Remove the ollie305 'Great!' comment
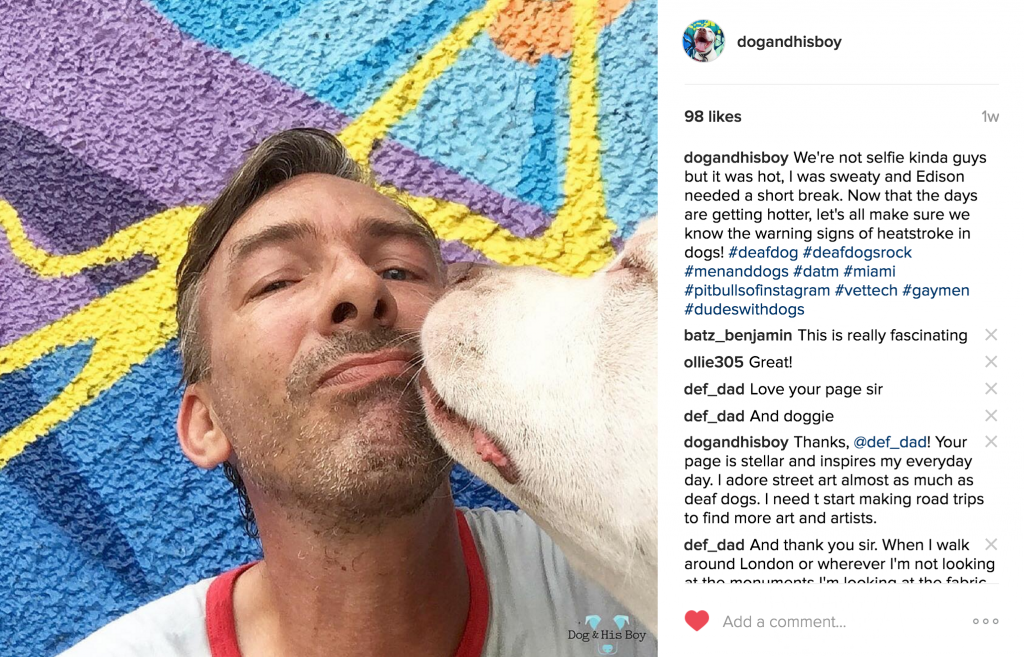1024x657 pixels. click(x=991, y=362)
